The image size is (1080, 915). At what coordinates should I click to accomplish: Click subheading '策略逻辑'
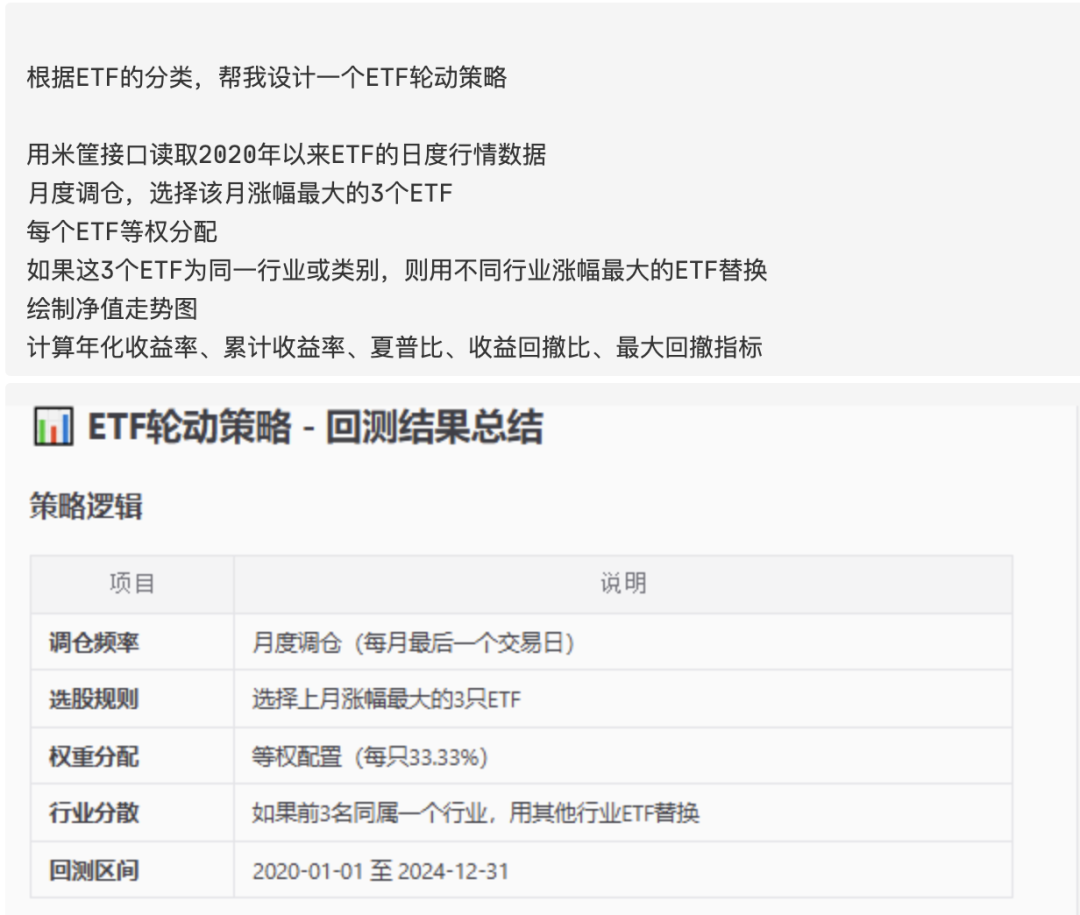click(86, 506)
